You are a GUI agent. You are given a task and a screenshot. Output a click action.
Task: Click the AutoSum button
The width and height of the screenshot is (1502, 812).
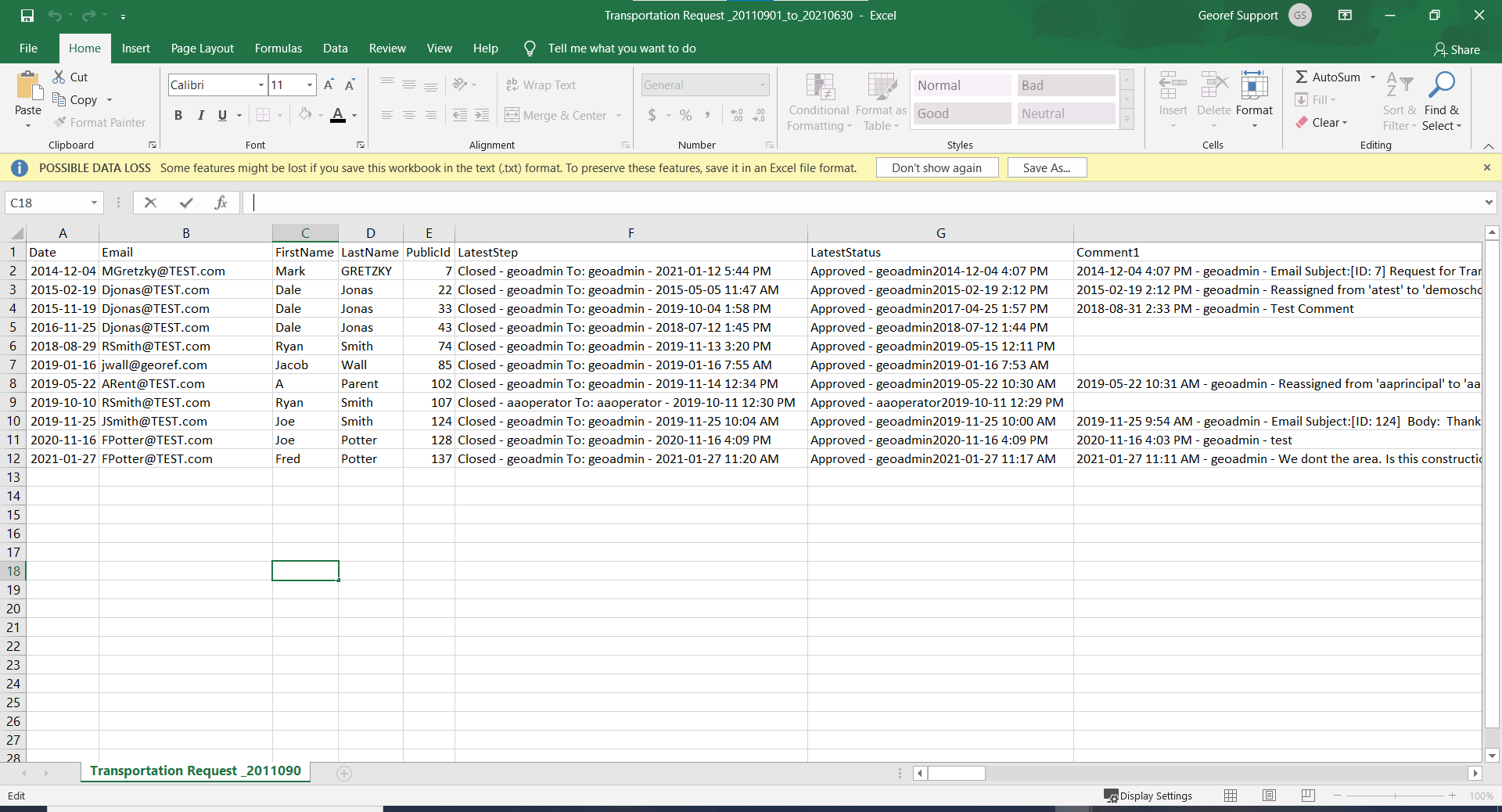point(1330,77)
